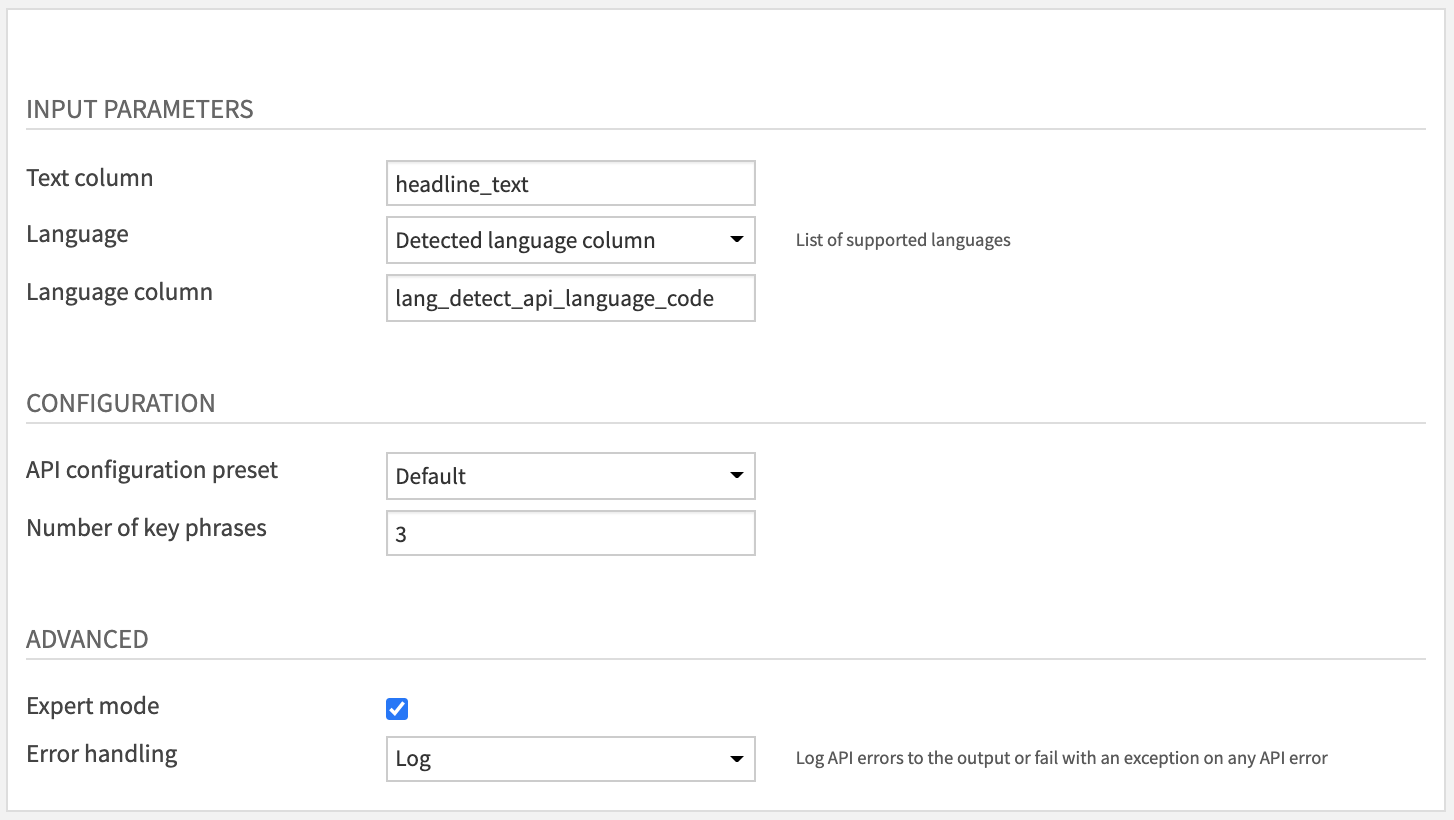This screenshot has width=1454, height=820.
Task: Click the CONFIGURATION section heading
Action: click(x=121, y=403)
